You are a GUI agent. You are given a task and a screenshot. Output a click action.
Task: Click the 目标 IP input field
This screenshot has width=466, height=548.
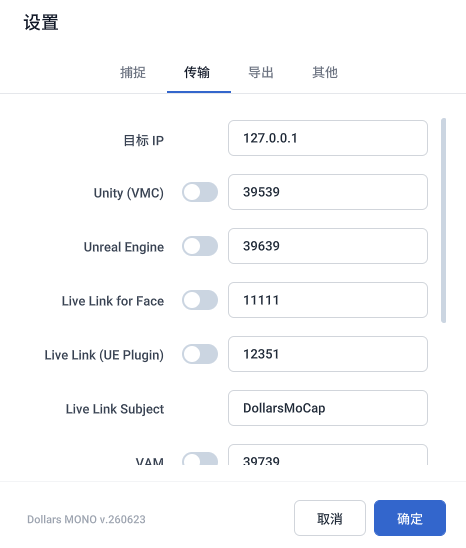point(328,138)
